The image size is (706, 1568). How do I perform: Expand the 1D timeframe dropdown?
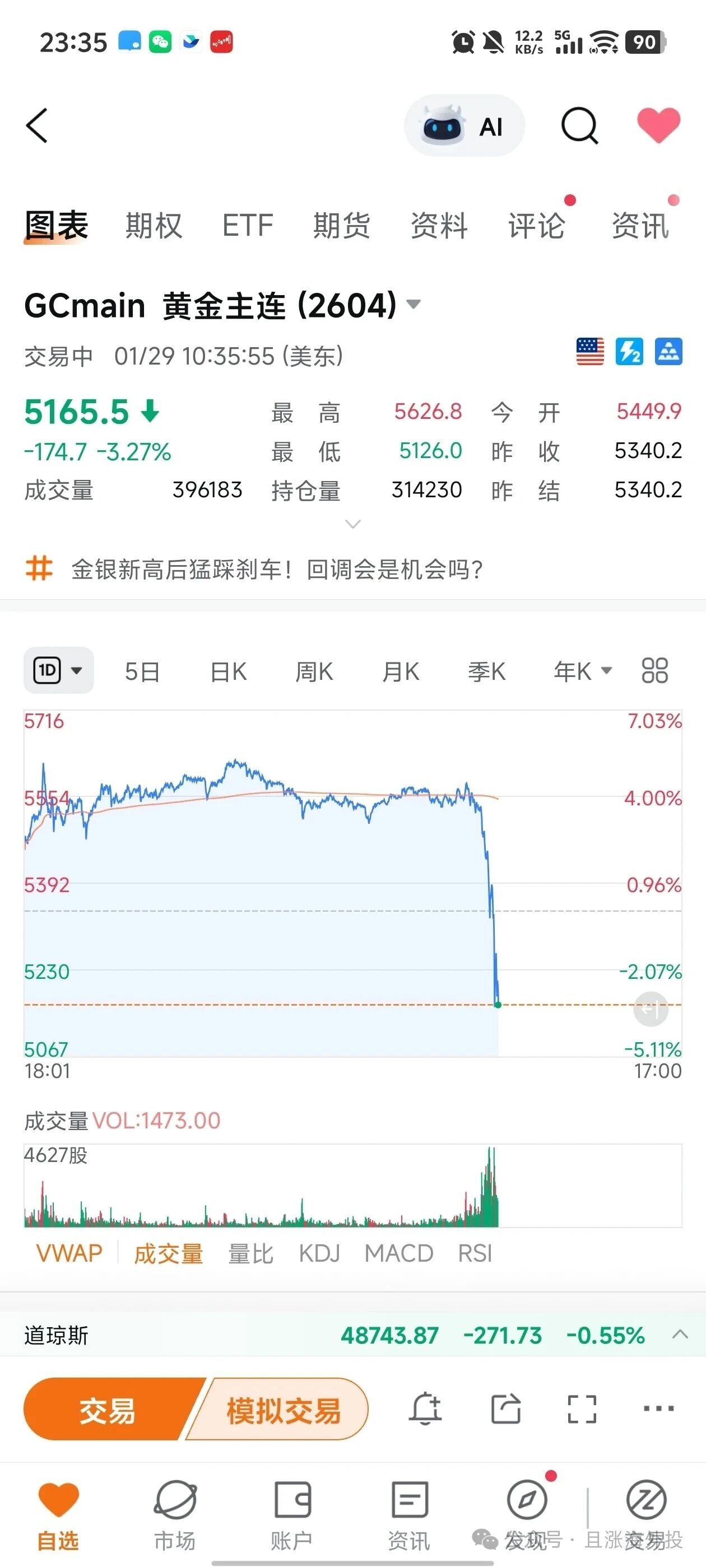(x=58, y=671)
